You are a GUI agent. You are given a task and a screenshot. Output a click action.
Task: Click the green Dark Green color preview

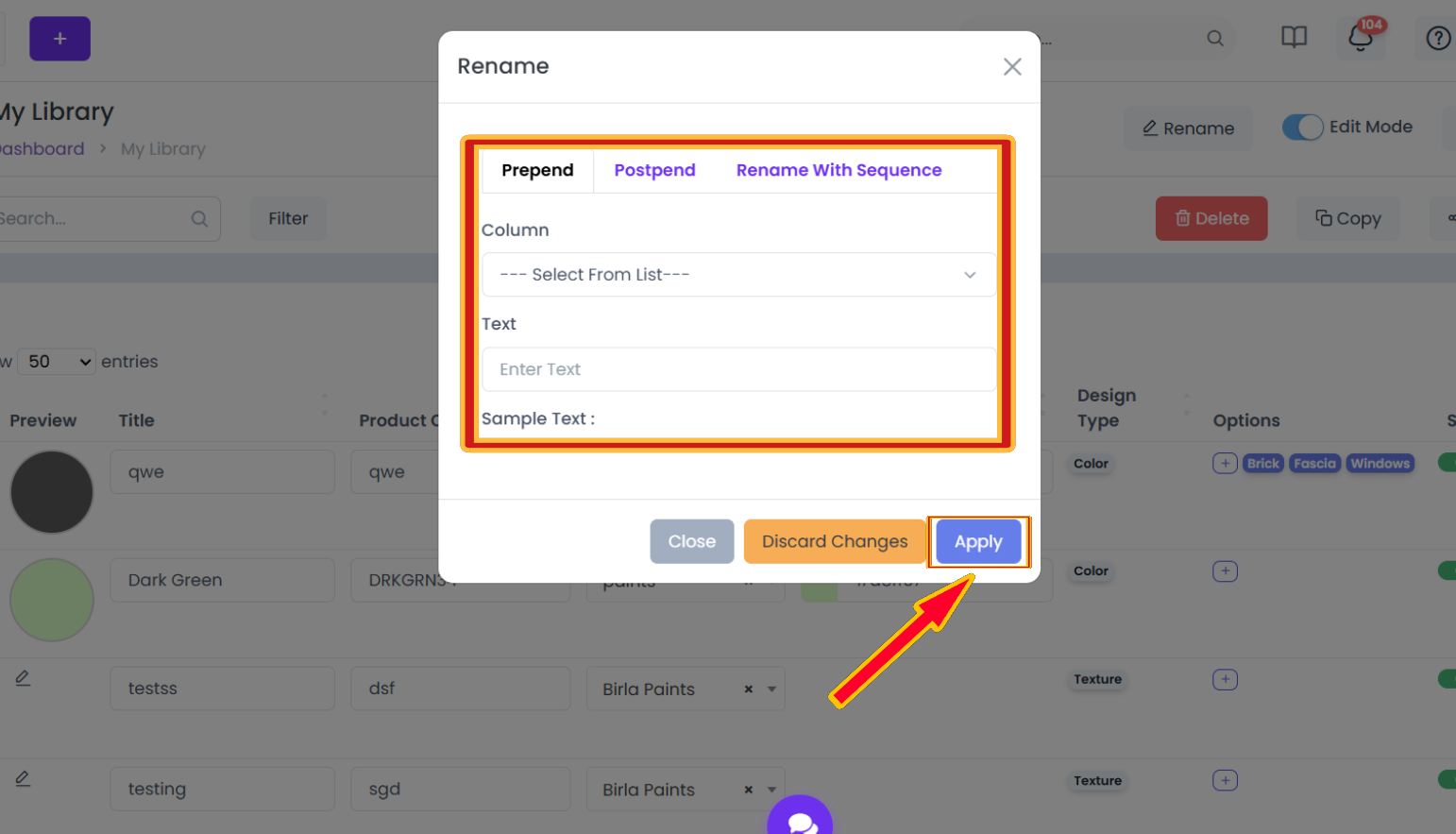[52, 600]
